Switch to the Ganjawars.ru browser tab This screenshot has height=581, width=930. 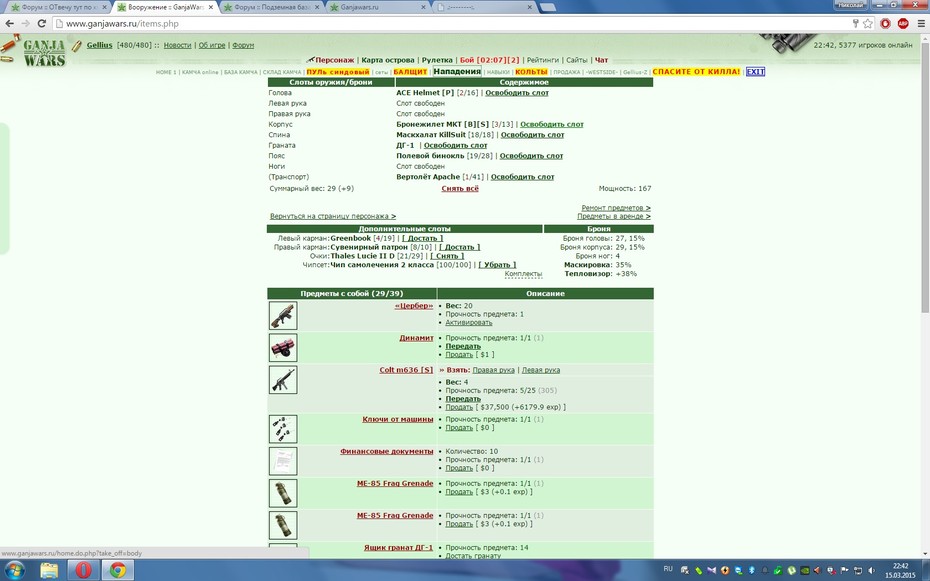point(376,7)
